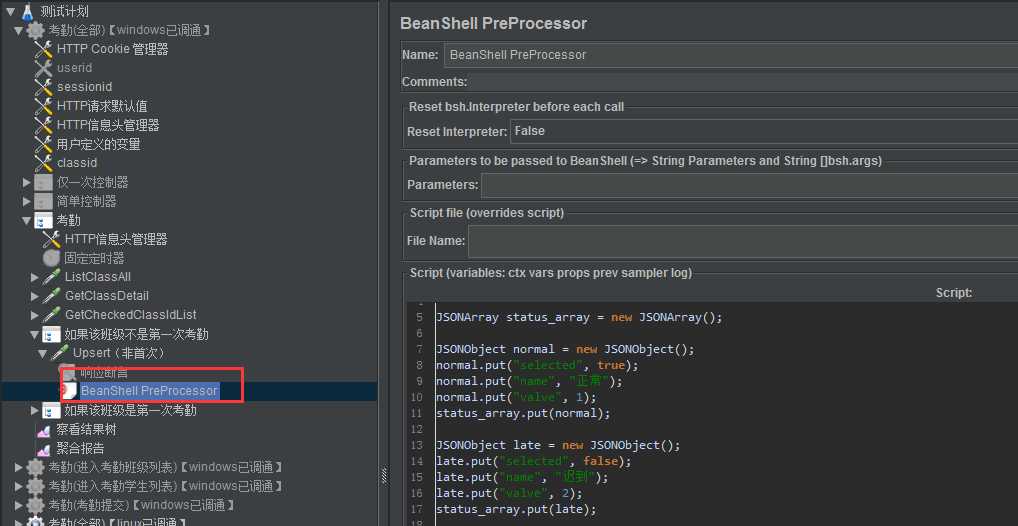
Task: Click the 简单控制器 controller icon
Action: [43, 201]
